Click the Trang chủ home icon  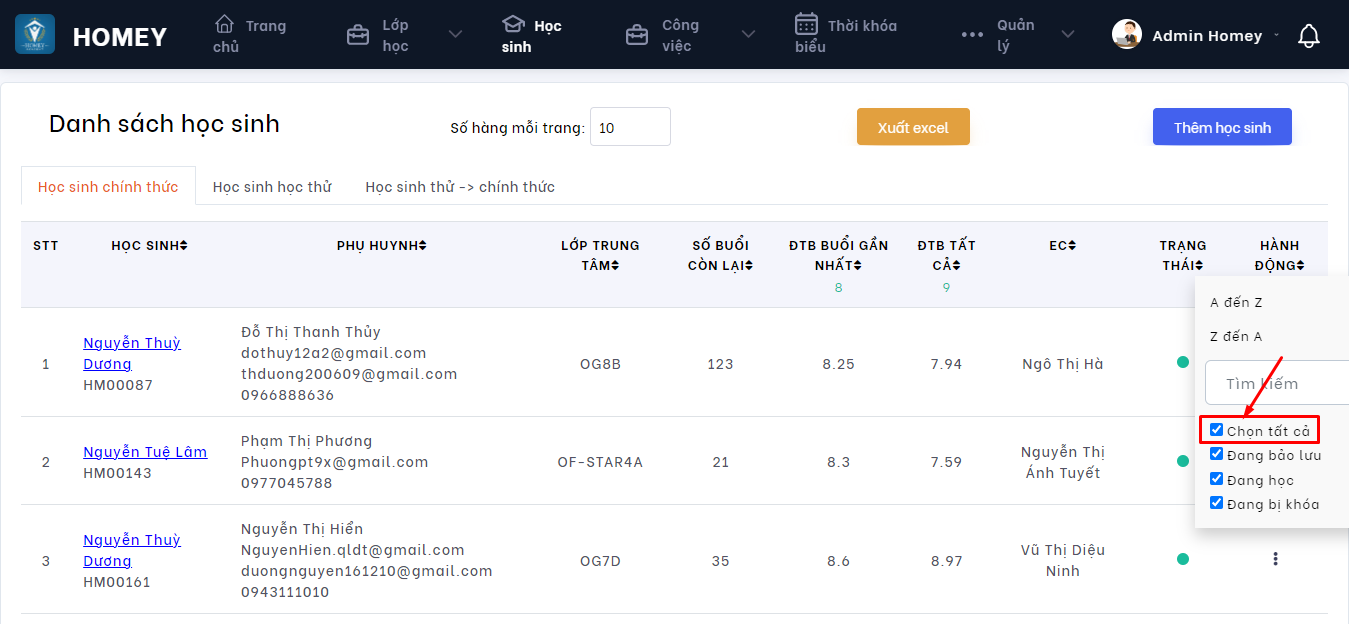tap(225, 25)
